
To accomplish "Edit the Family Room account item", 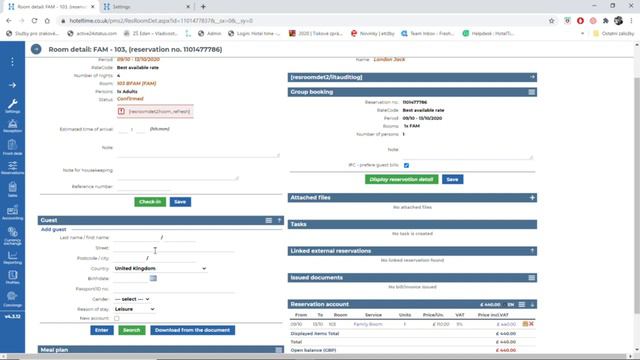I will point(525,324).
